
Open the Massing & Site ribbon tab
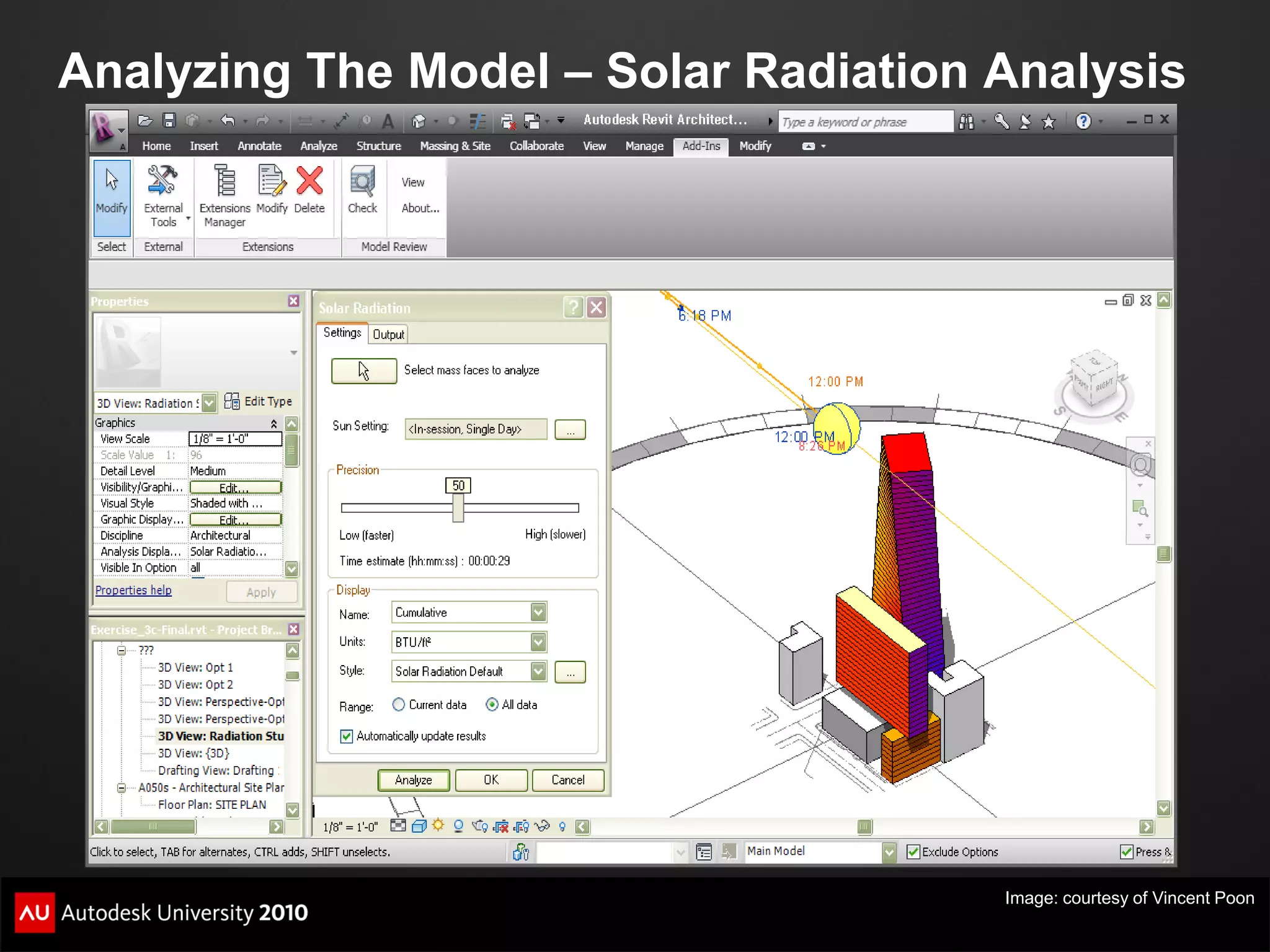[455, 146]
